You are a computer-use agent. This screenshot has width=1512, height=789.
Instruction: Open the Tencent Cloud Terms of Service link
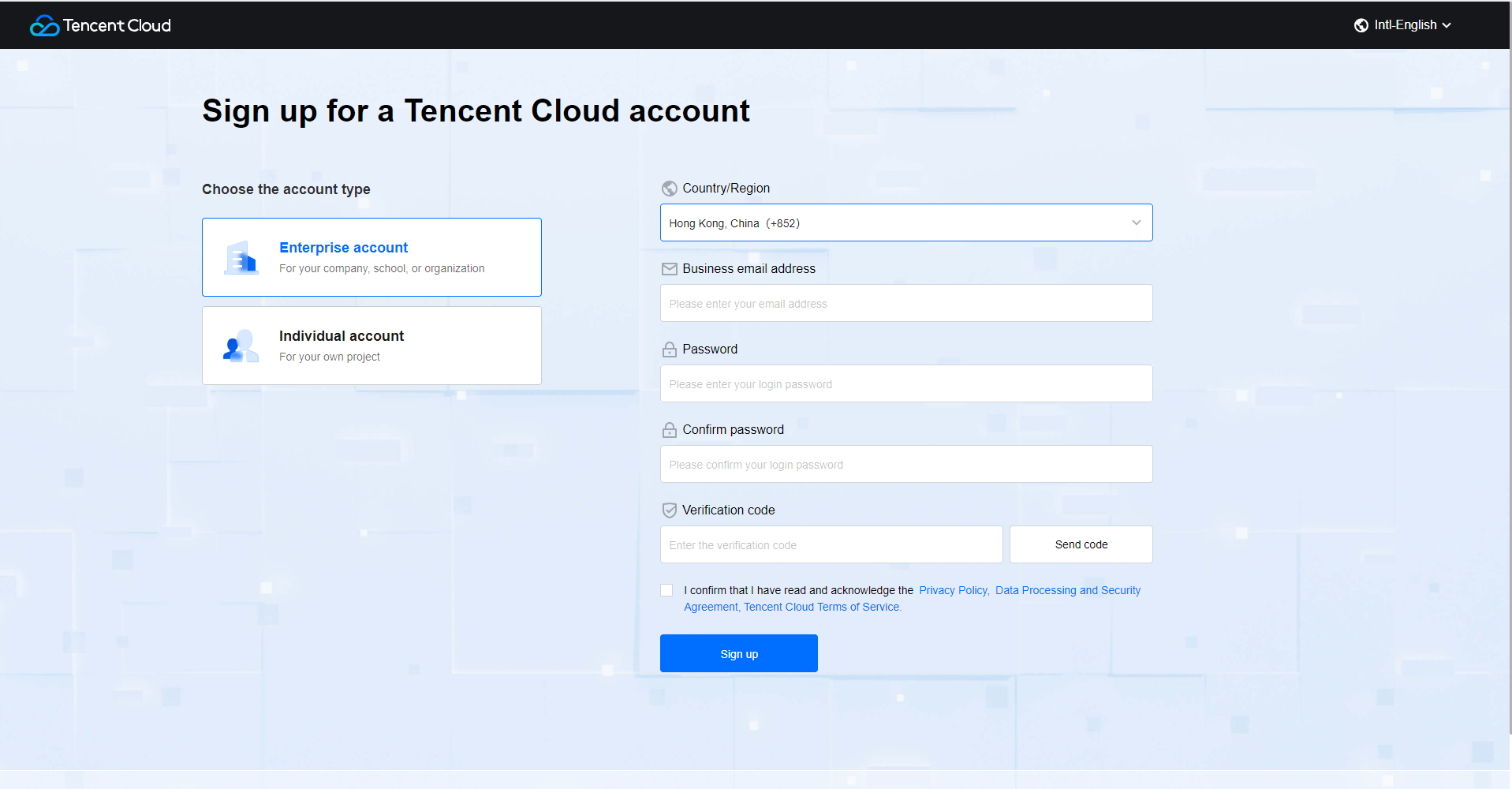click(821, 607)
